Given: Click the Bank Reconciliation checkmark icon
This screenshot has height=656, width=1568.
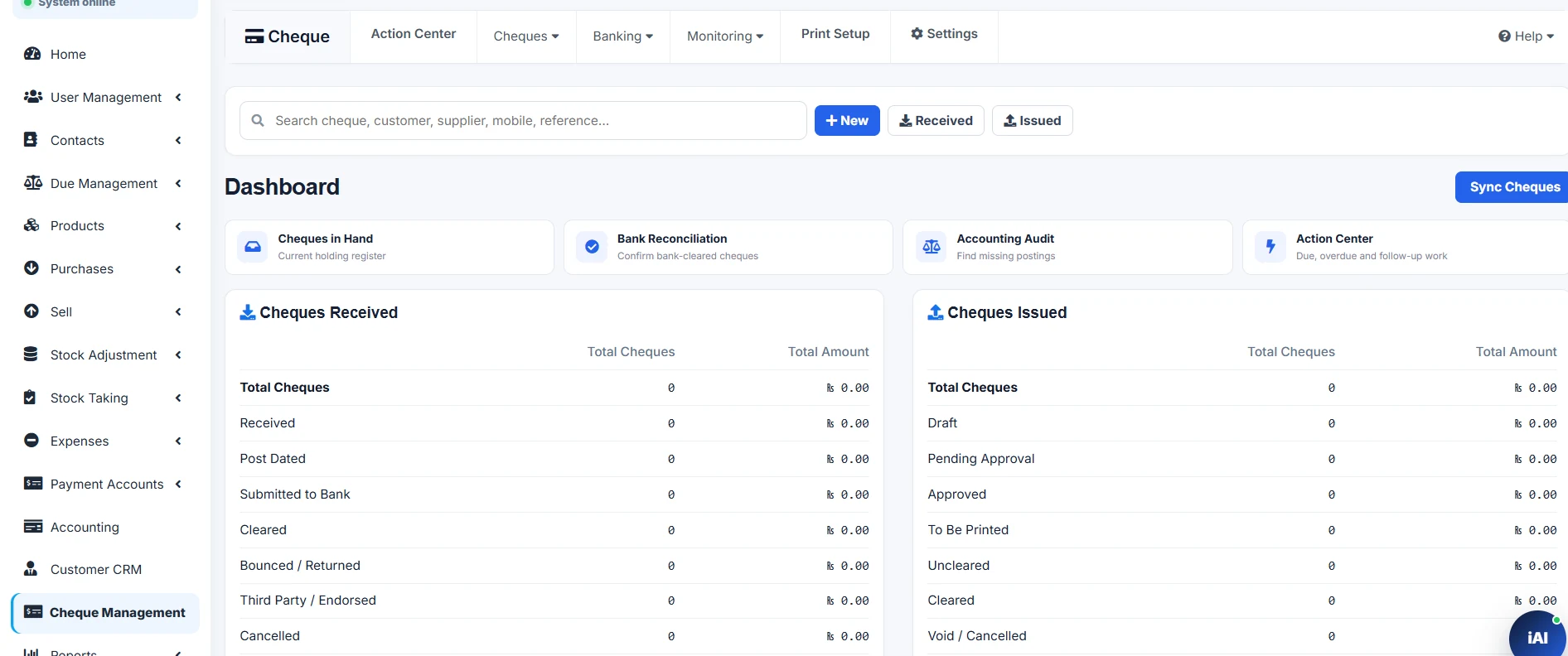Looking at the screenshot, I should pos(592,247).
